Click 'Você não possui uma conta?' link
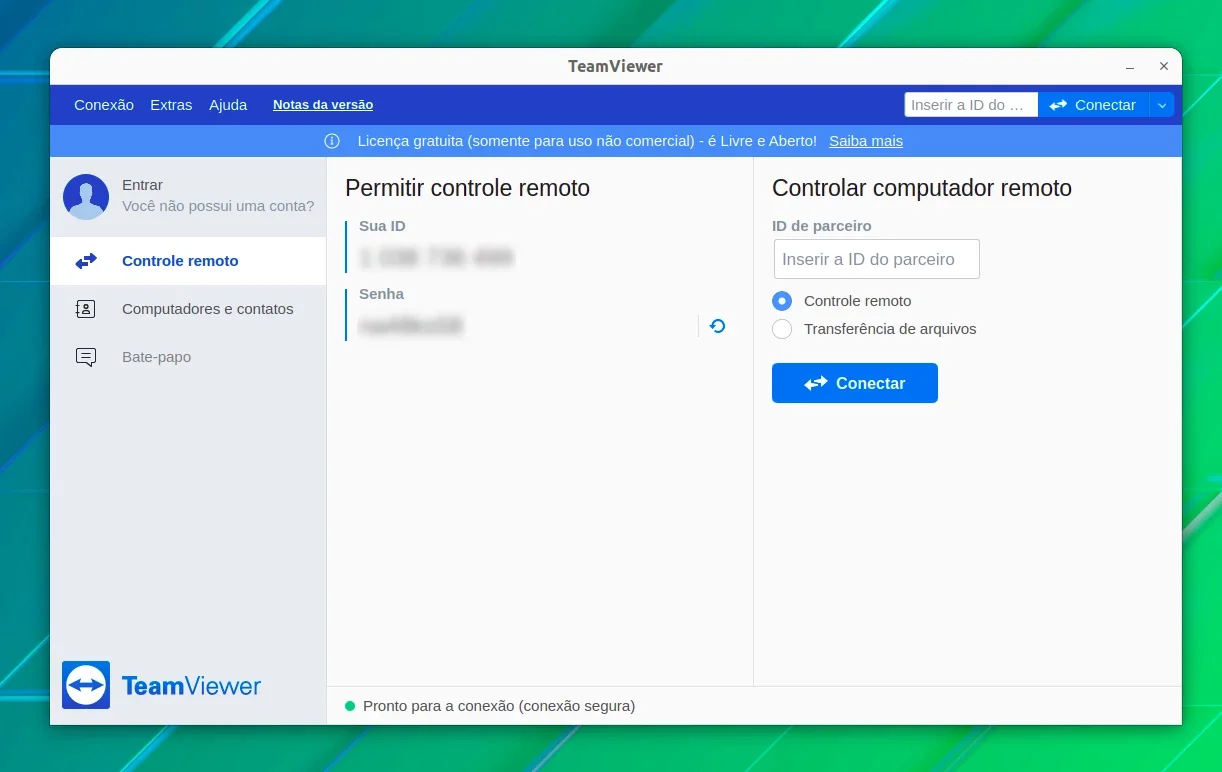 218,206
